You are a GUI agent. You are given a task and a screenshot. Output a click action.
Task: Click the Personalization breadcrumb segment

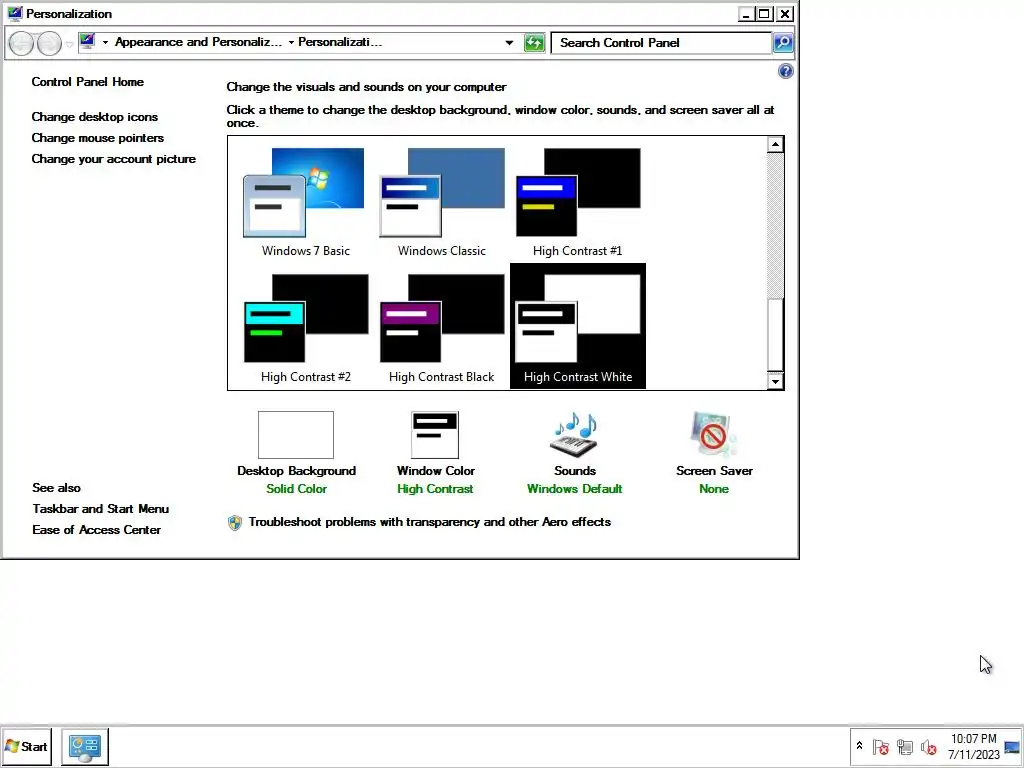[340, 42]
